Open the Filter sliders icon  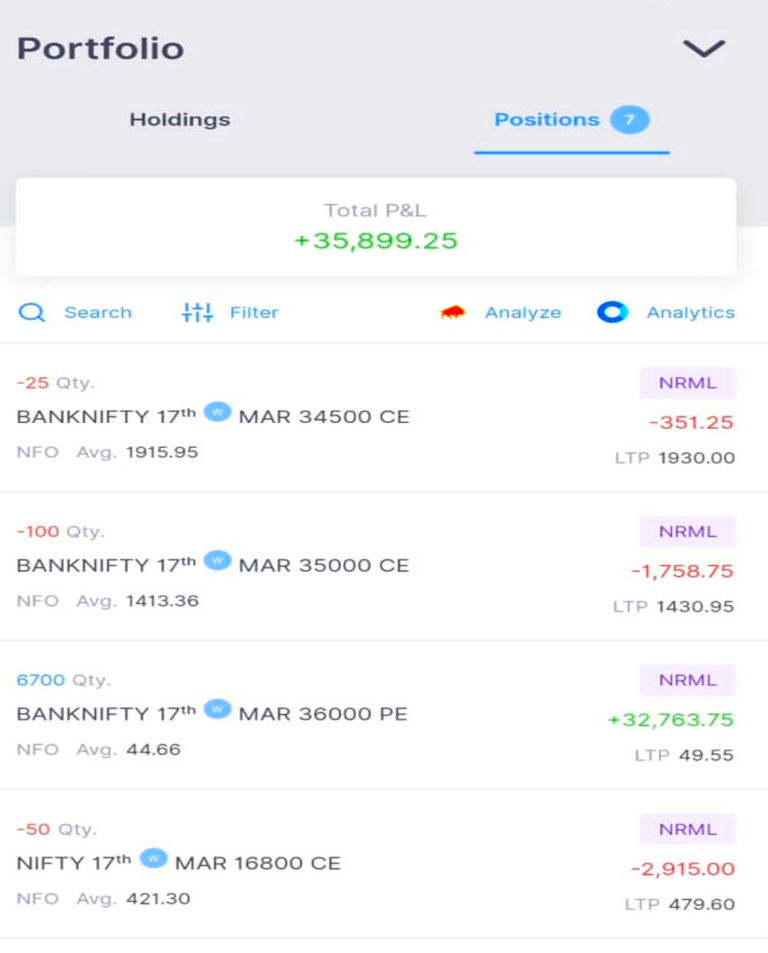(197, 313)
